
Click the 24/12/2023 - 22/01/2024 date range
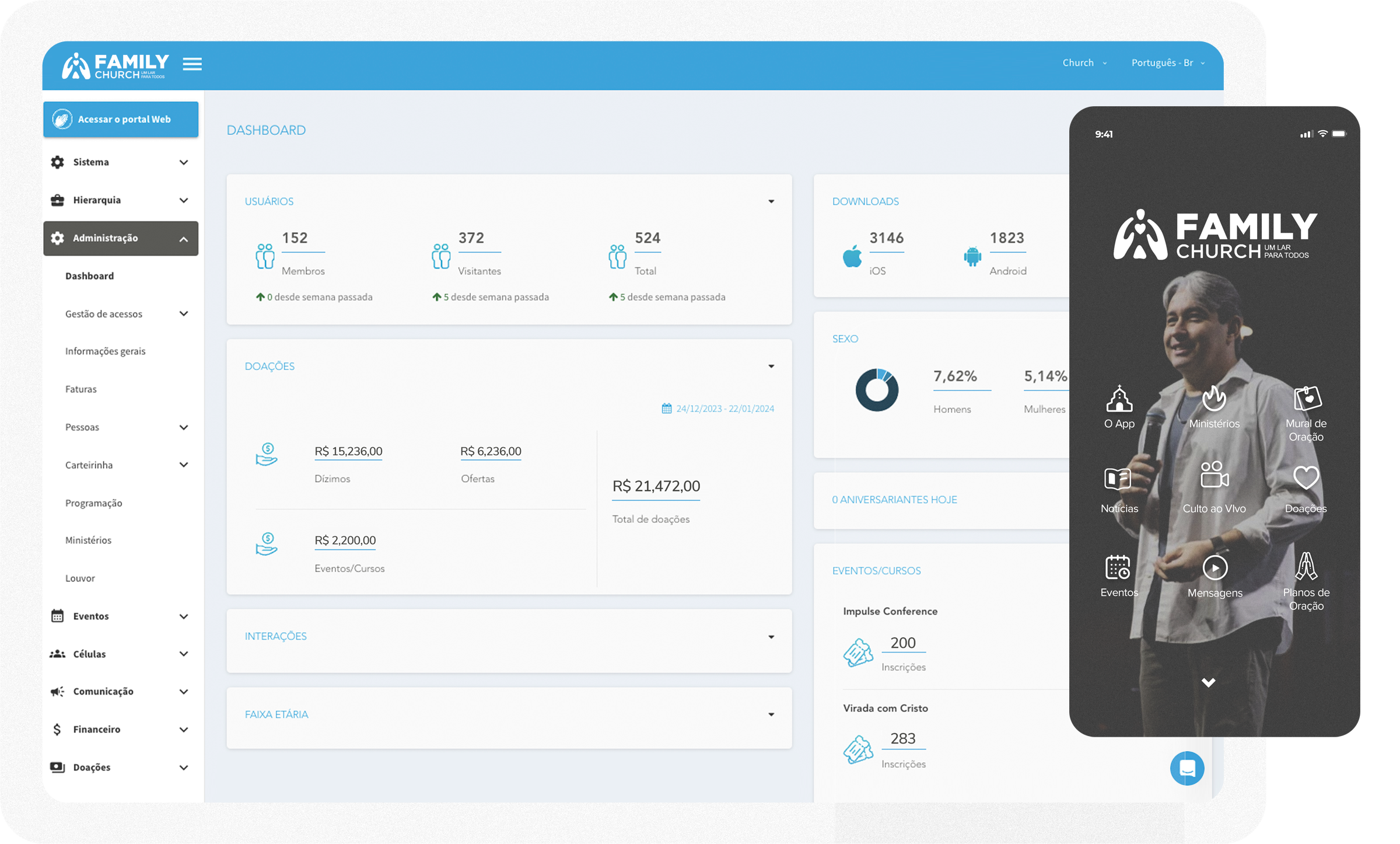pos(725,409)
